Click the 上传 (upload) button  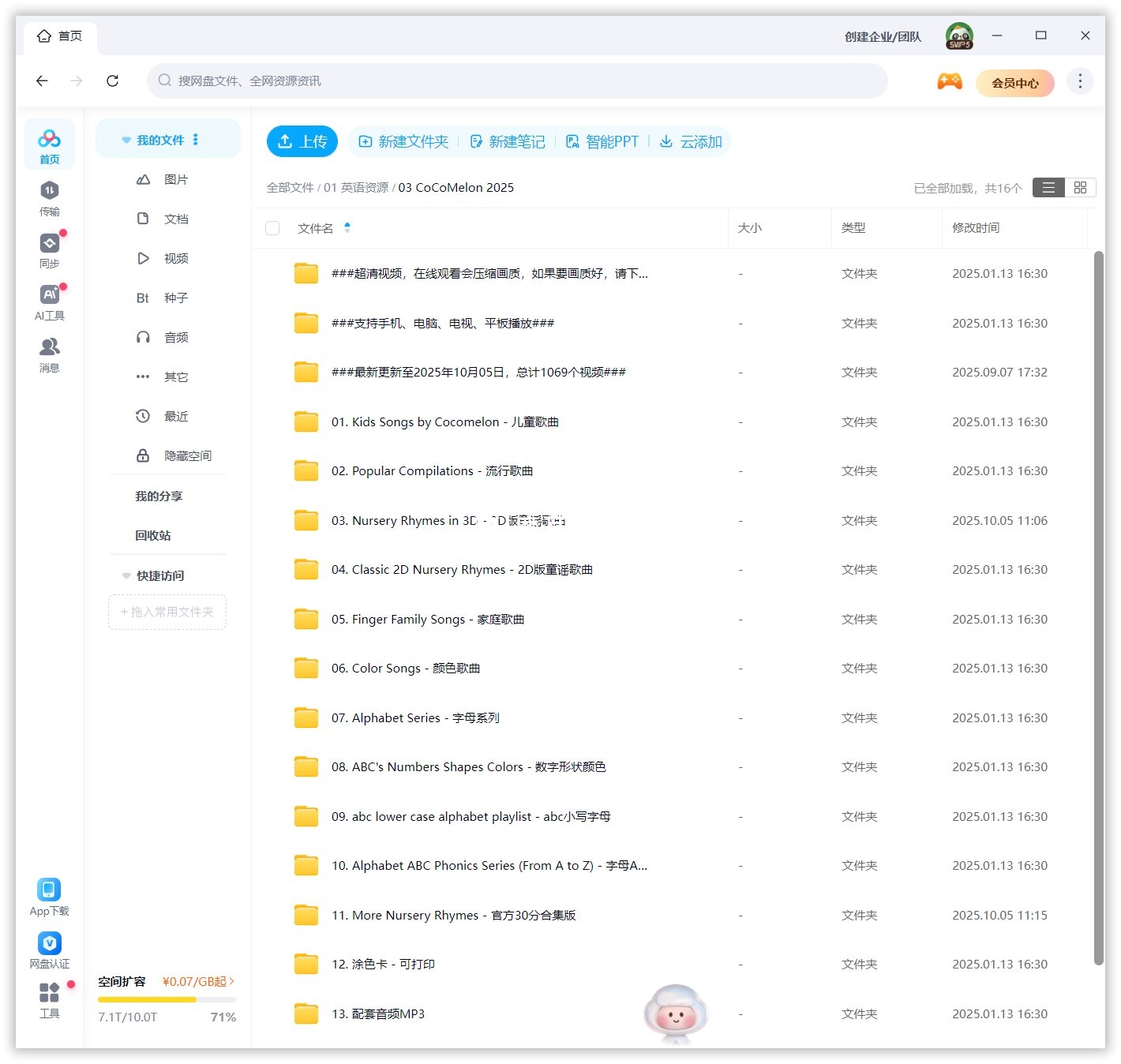pyautogui.click(x=302, y=141)
